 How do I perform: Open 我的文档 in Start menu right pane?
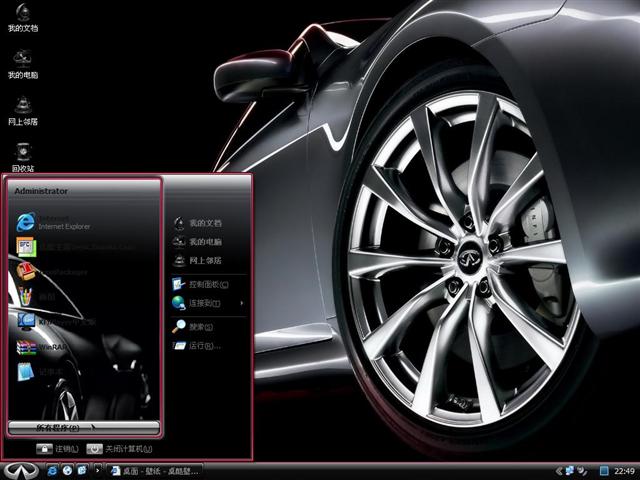(205, 223)
